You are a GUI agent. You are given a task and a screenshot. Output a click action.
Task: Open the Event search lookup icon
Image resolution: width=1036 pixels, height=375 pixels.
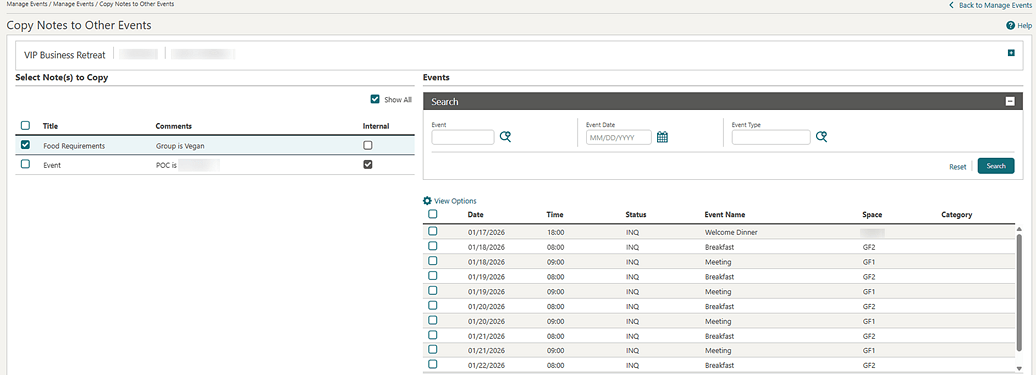506,137
